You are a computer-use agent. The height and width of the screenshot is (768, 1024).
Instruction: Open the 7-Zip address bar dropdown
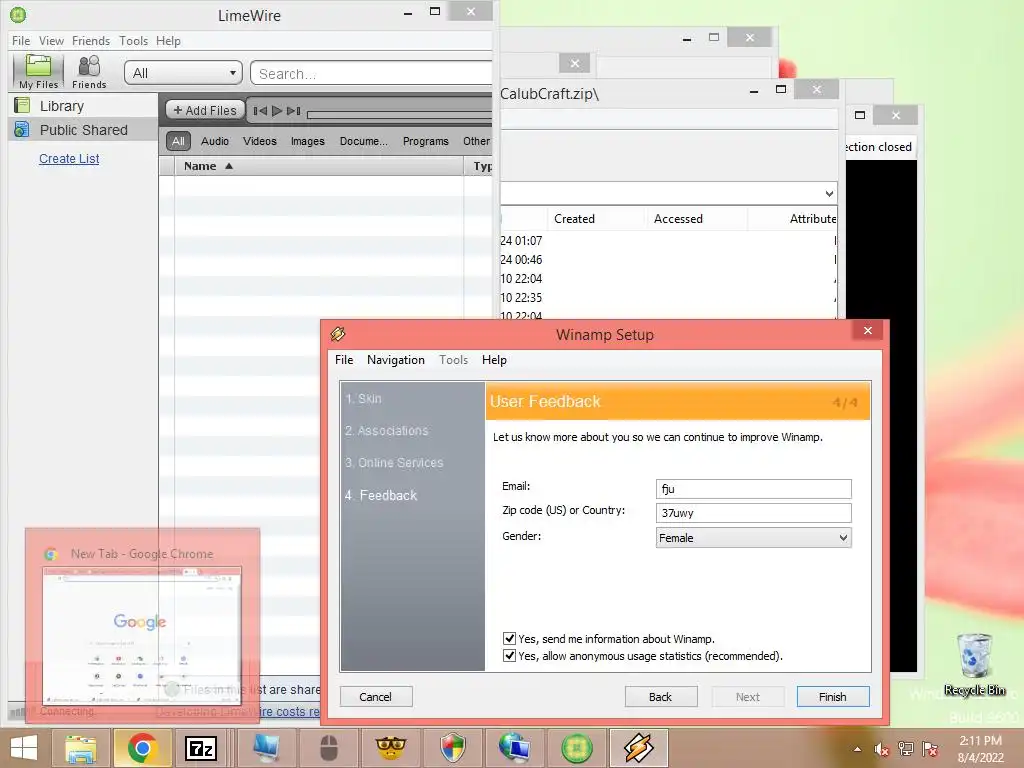coord(829,193)
